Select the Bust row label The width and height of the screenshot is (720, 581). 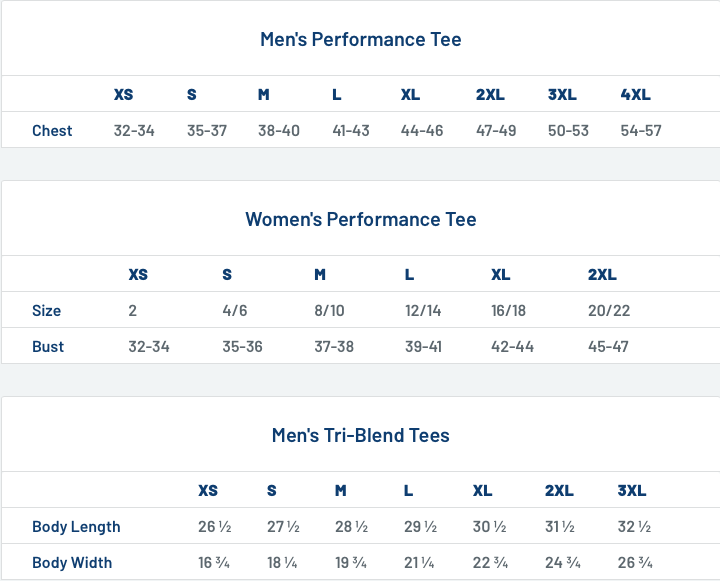(48, 347)
